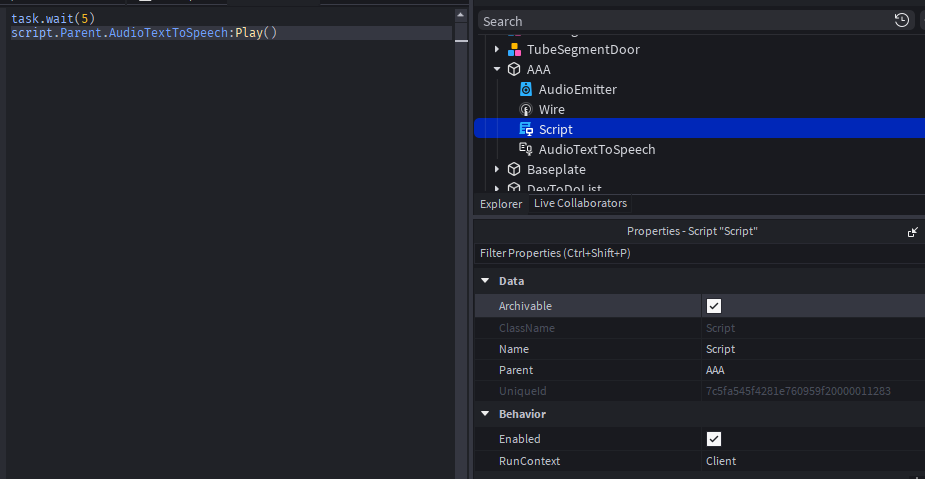Collapse the AAA tree node
The width and height of the screenshot is (925, 479).
497,70
